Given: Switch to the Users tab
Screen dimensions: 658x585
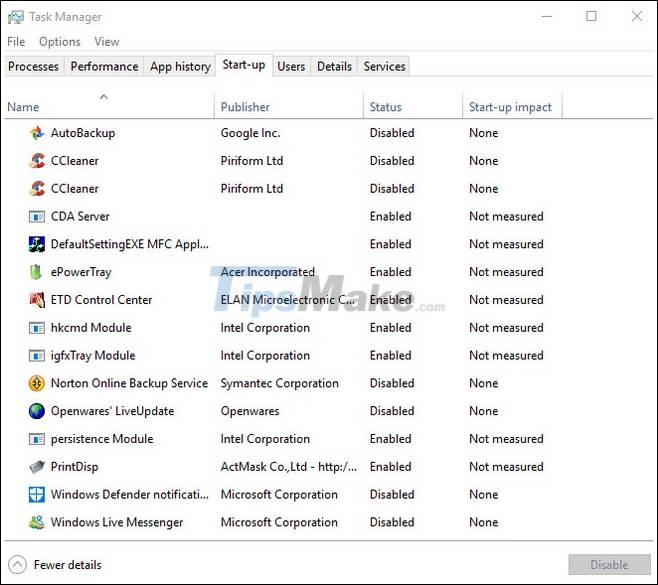Looking at the screenshot, I should point(291,66).
